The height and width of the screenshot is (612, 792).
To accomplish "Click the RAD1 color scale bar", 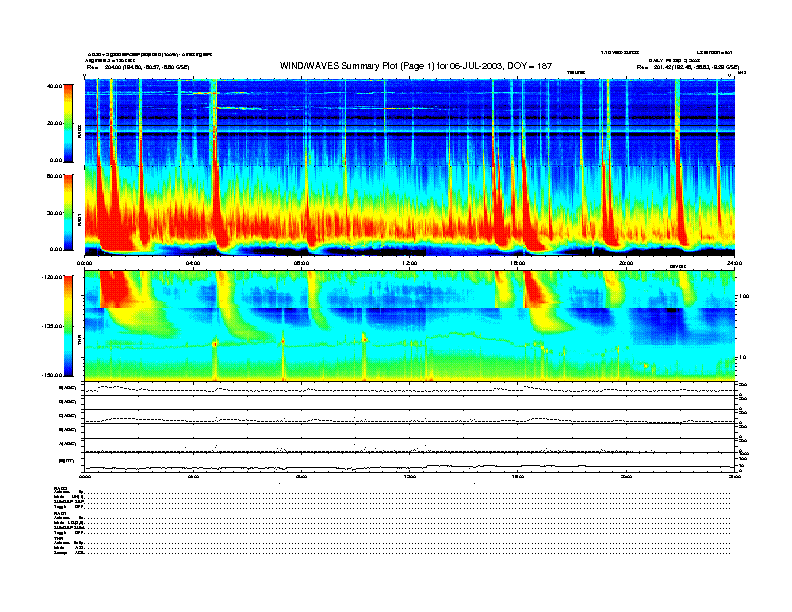I will (68, 212).
